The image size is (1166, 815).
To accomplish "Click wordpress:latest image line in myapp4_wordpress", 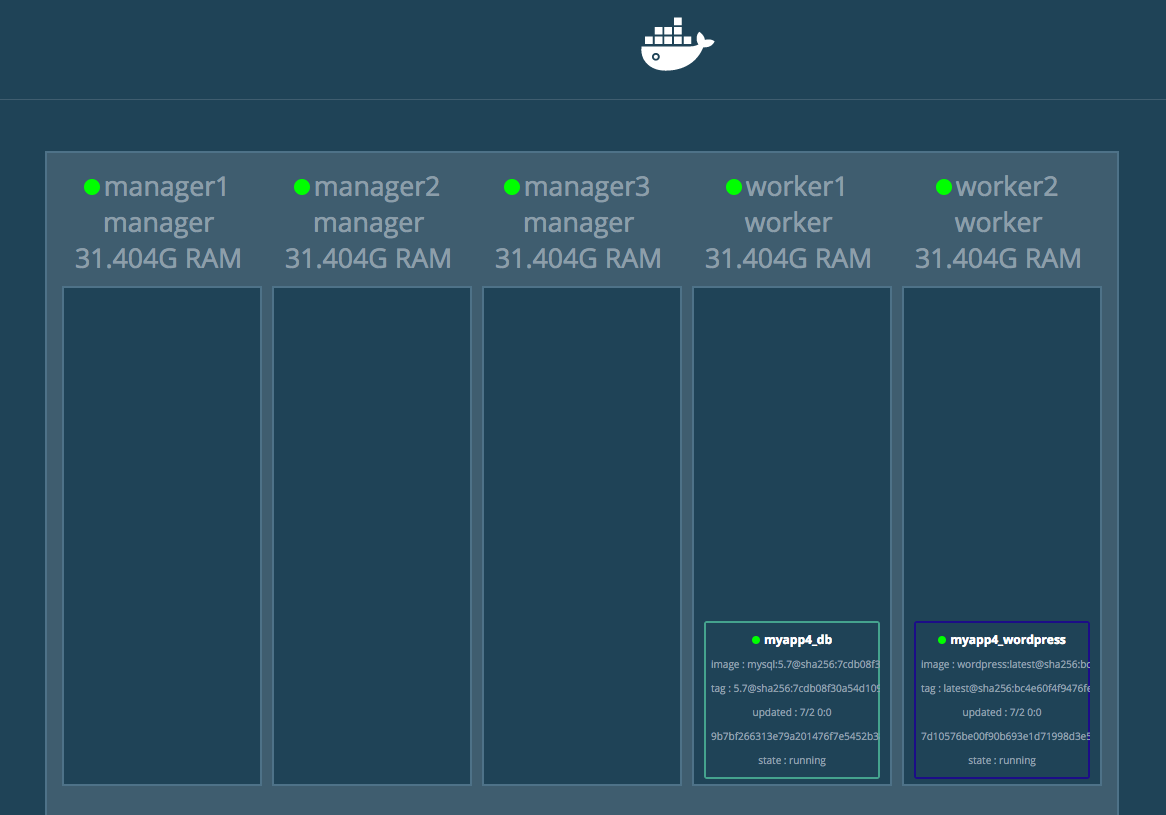I will coord(1005,664).
